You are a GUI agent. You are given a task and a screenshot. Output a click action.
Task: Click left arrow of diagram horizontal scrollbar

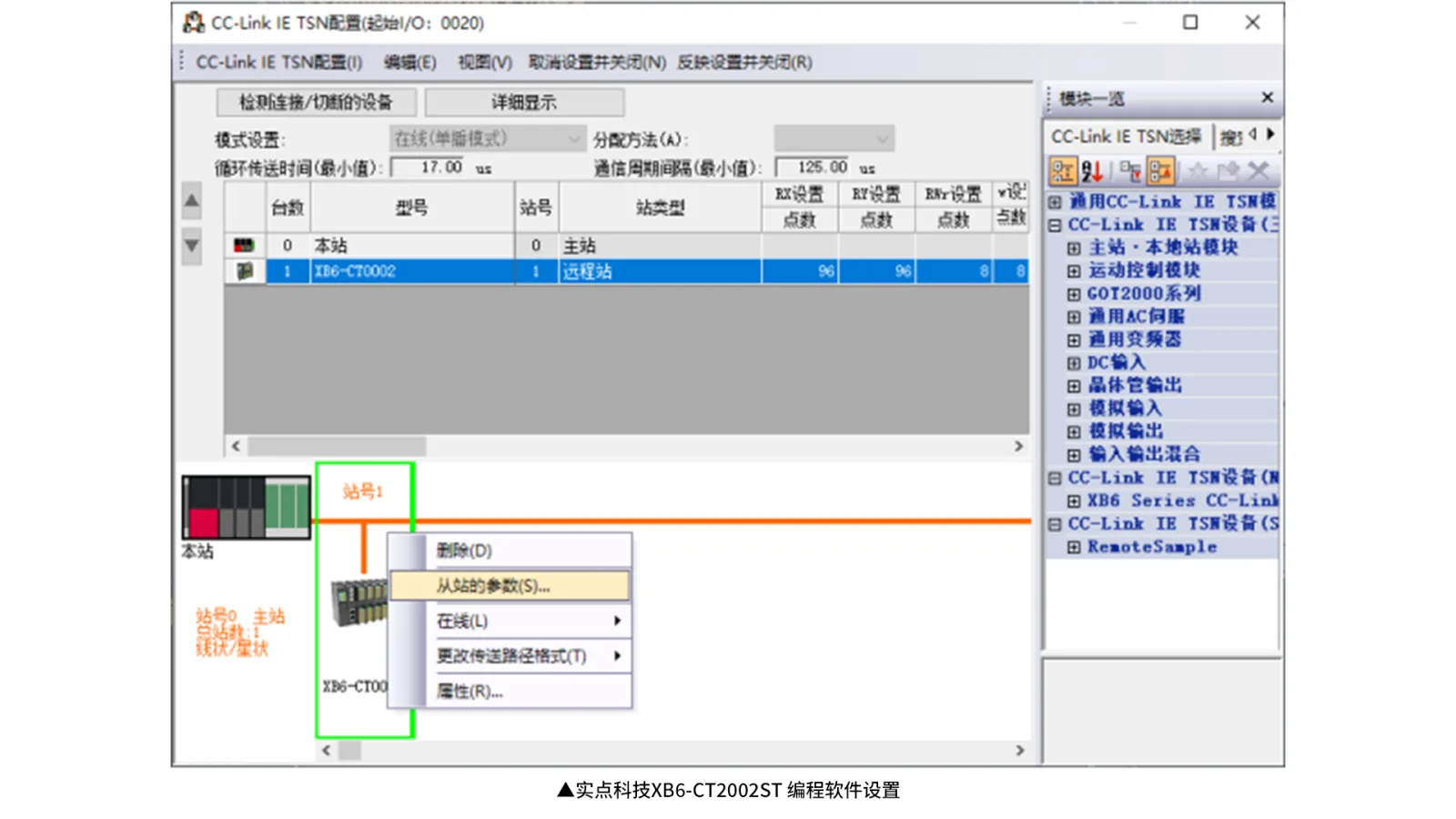pyautogui.click(x=327, y=751)
